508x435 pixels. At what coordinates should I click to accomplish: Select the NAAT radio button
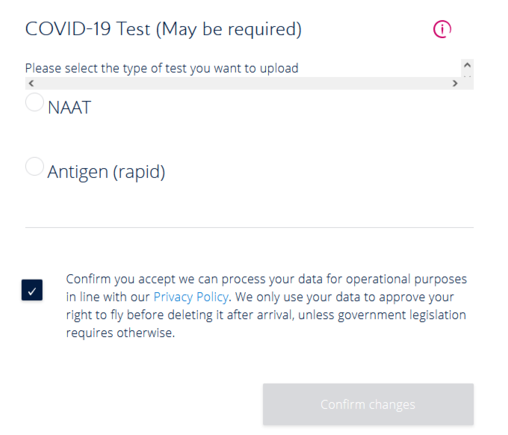point(34,102)
